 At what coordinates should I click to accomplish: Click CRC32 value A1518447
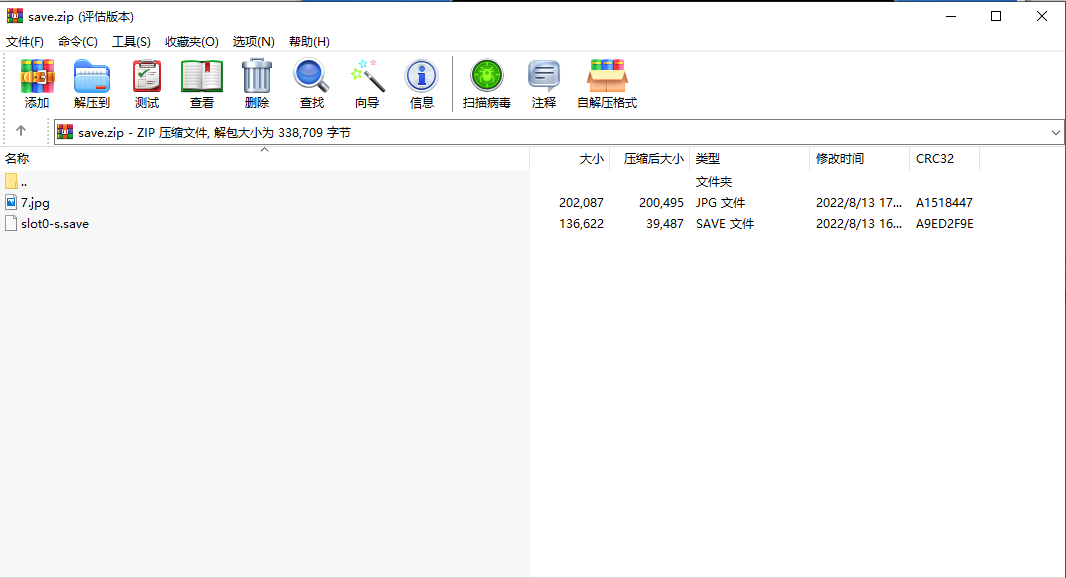tap(944, 203)
